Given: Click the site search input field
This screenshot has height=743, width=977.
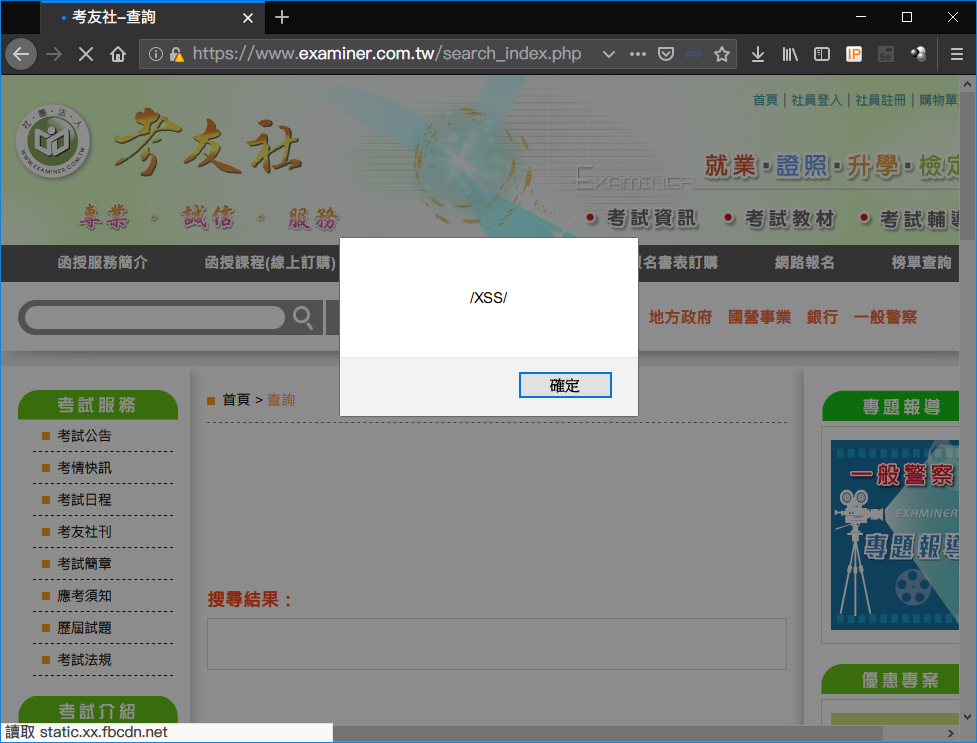Looking at the screenshot, I should [x=155, y=317].
